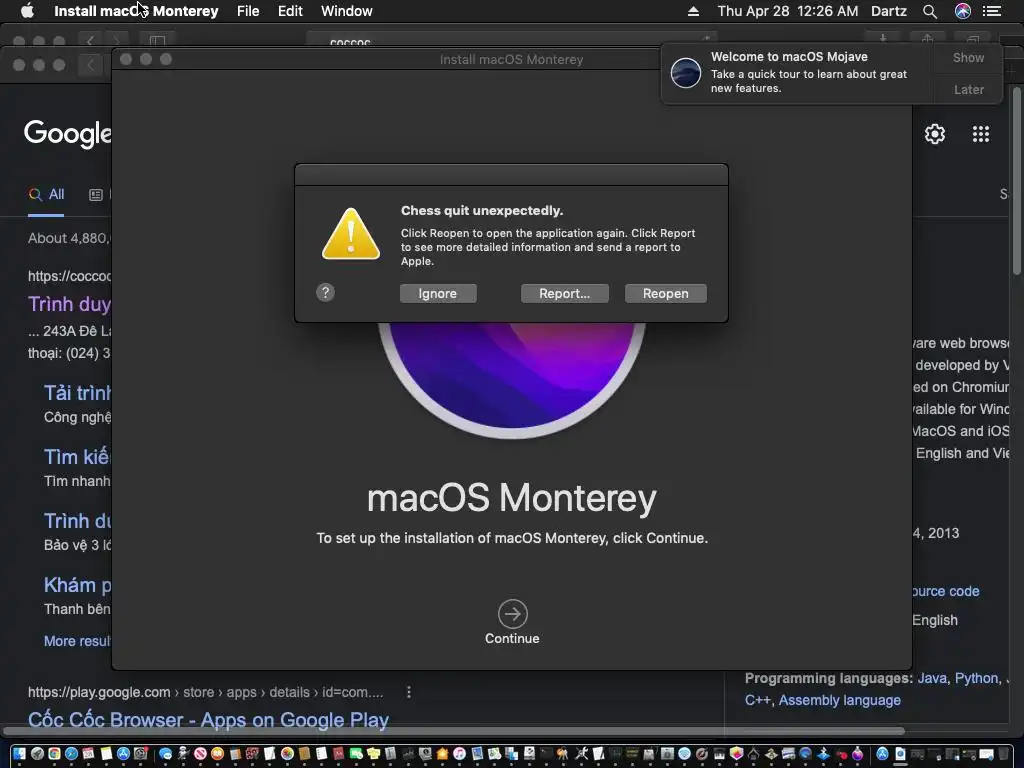Open help for the crash dialog
Viewport: 1024px width, 768px height.
tap(325, 292)
